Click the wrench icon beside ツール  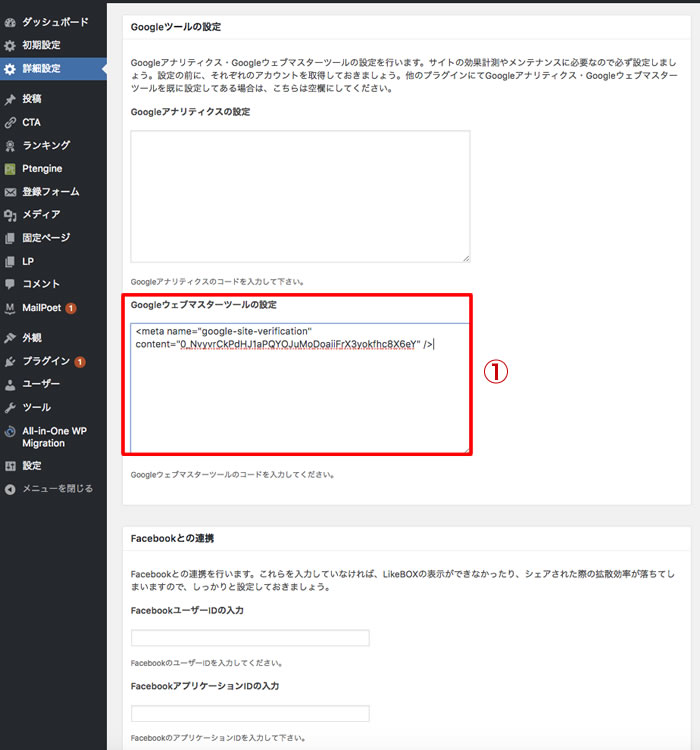pos(10,407)
